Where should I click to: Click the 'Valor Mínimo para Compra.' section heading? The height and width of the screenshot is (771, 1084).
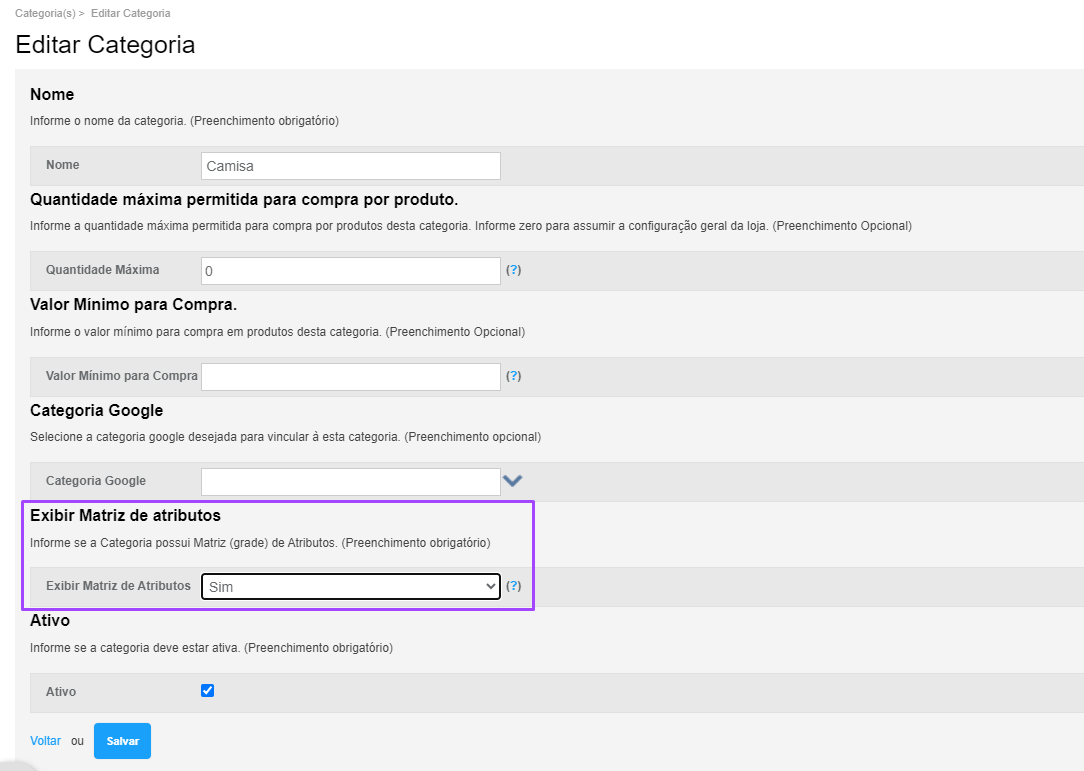(x=133, y=304)
